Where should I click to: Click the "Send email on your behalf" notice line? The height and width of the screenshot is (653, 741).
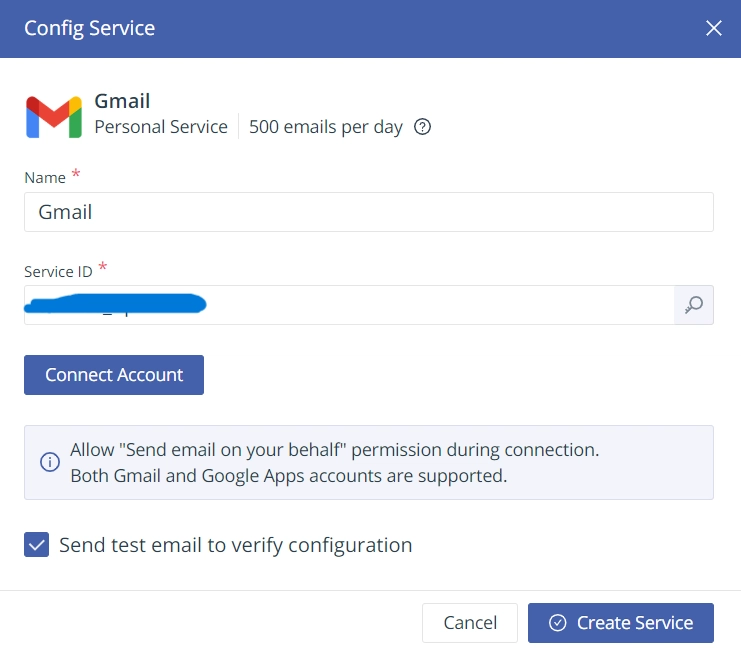335,449
